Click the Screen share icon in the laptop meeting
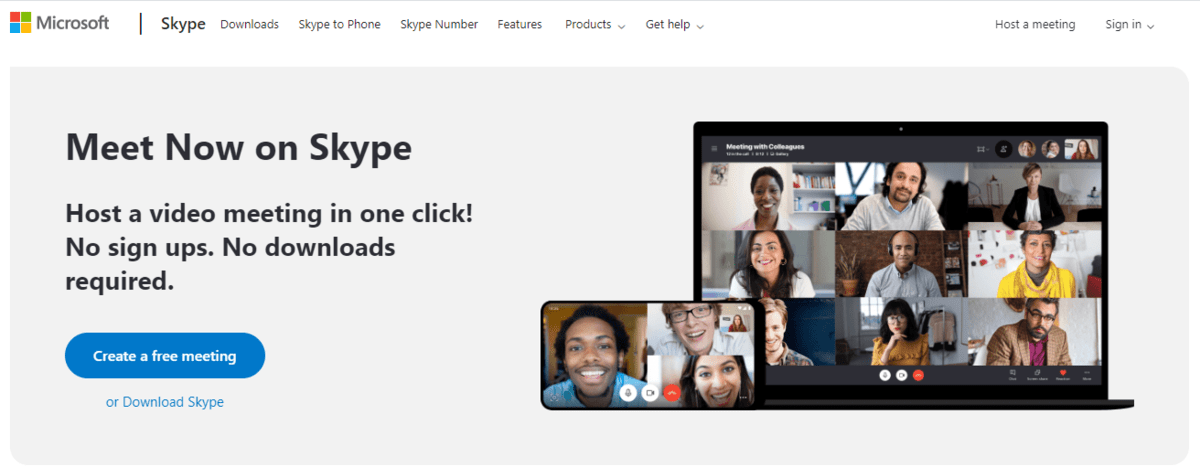 [1037, 373]
